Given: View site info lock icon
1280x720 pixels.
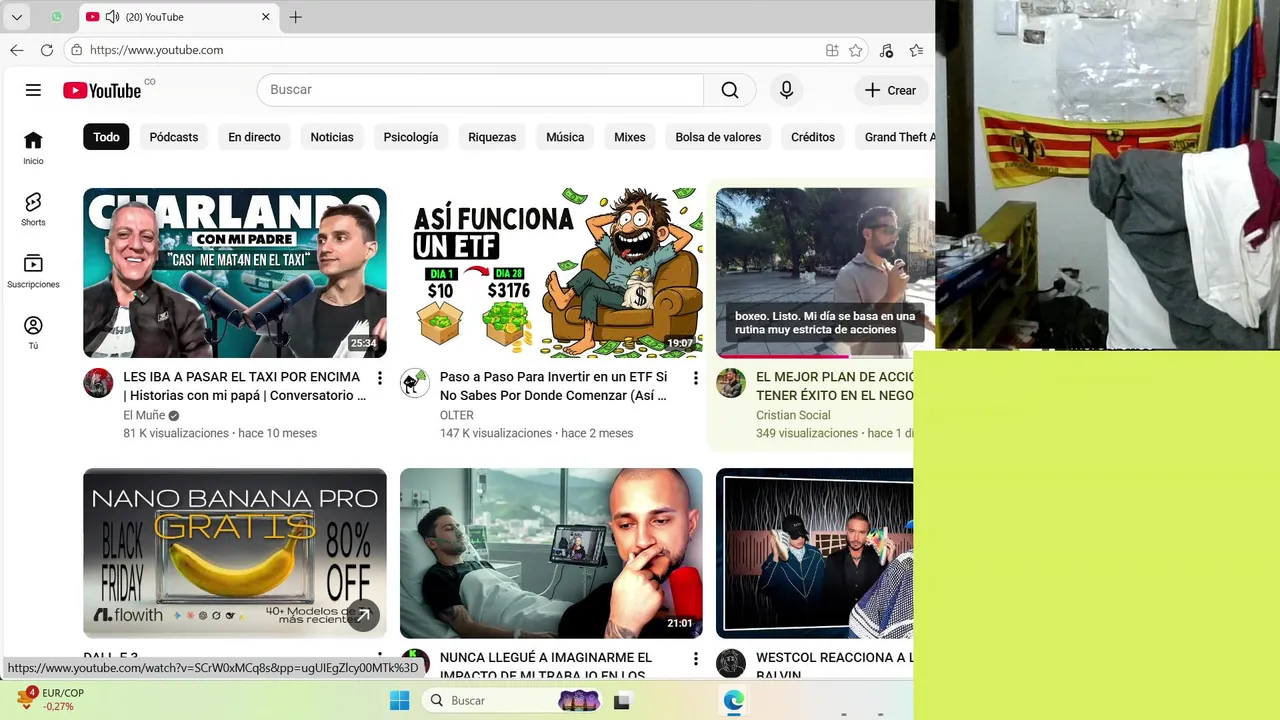Looking at the screenshot, I should [77, 50].
